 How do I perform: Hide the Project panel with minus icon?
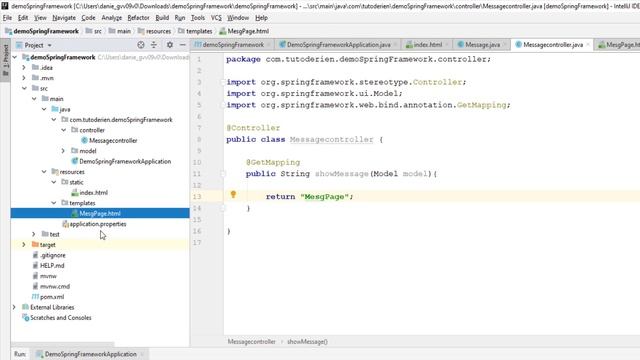183,45
